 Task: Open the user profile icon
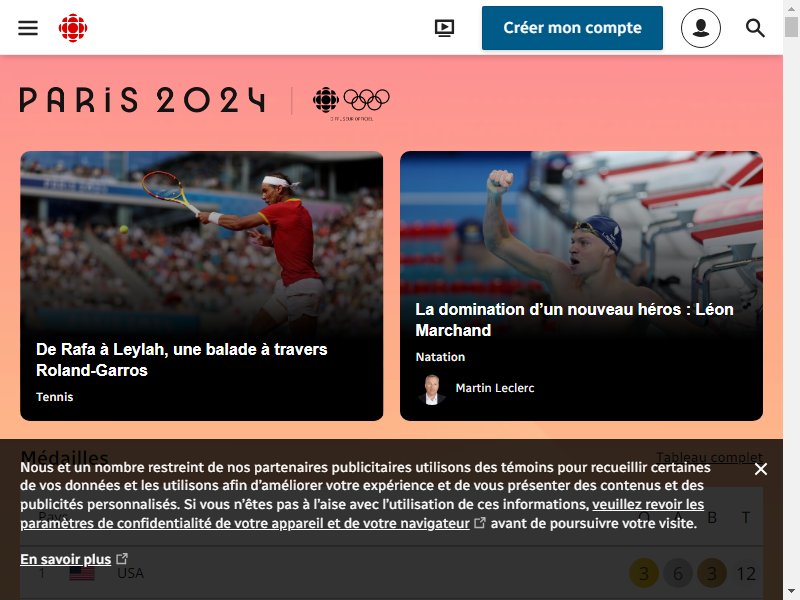click(x=701, y=28)
